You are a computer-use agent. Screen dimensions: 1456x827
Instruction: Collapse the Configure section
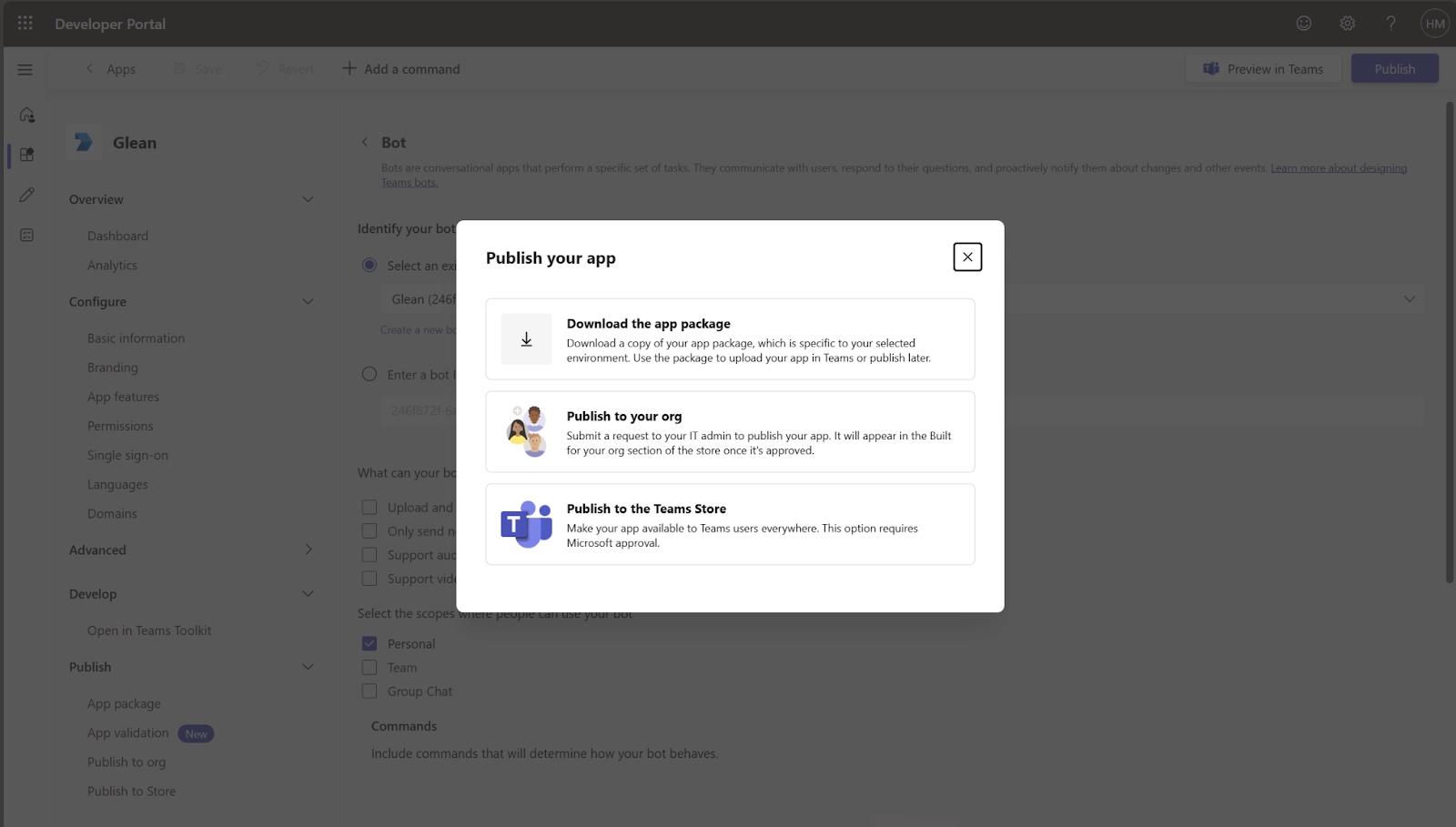(x=308, y=301)
